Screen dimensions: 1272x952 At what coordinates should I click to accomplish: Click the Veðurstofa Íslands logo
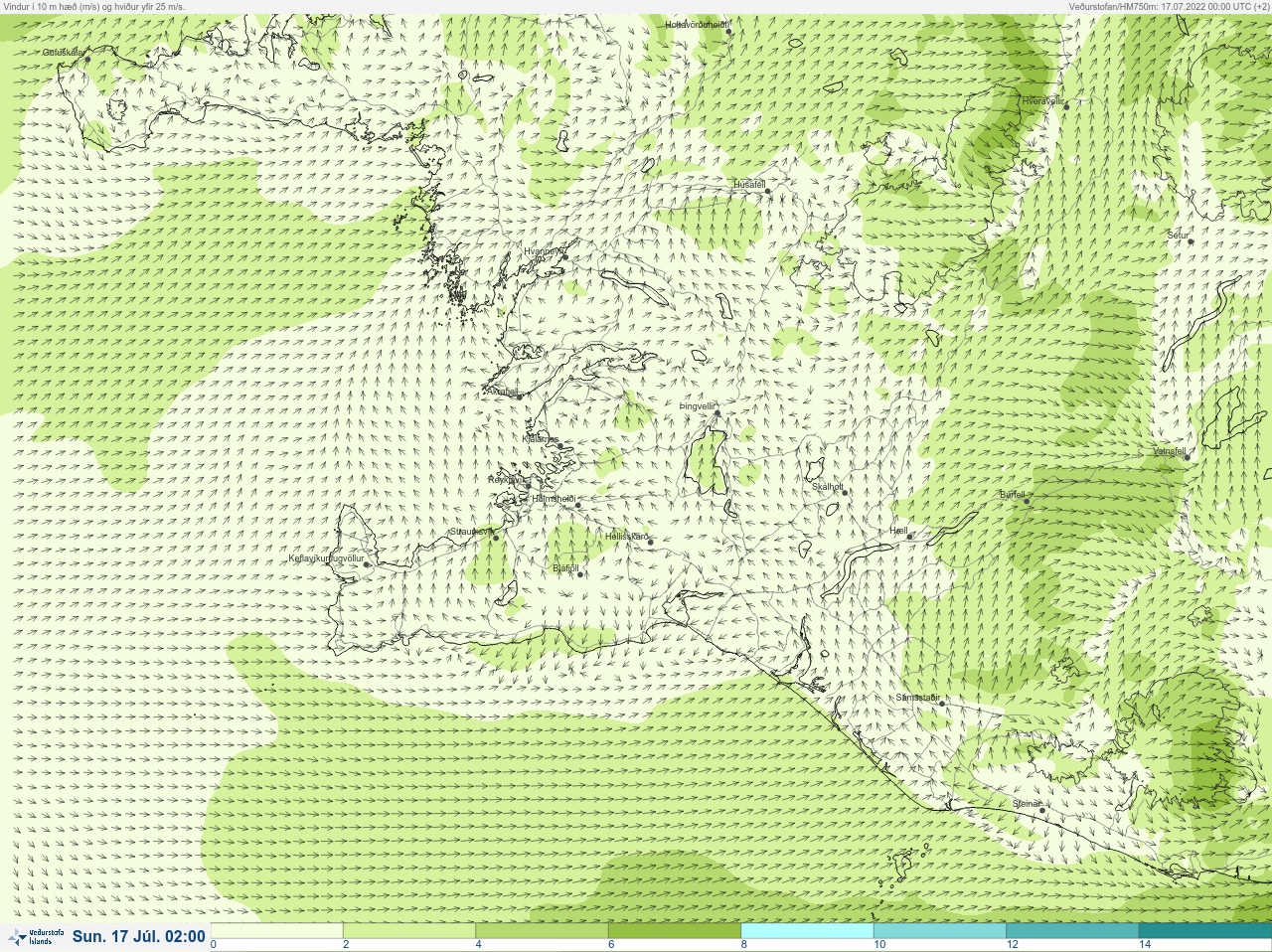[x=36, y=936]
